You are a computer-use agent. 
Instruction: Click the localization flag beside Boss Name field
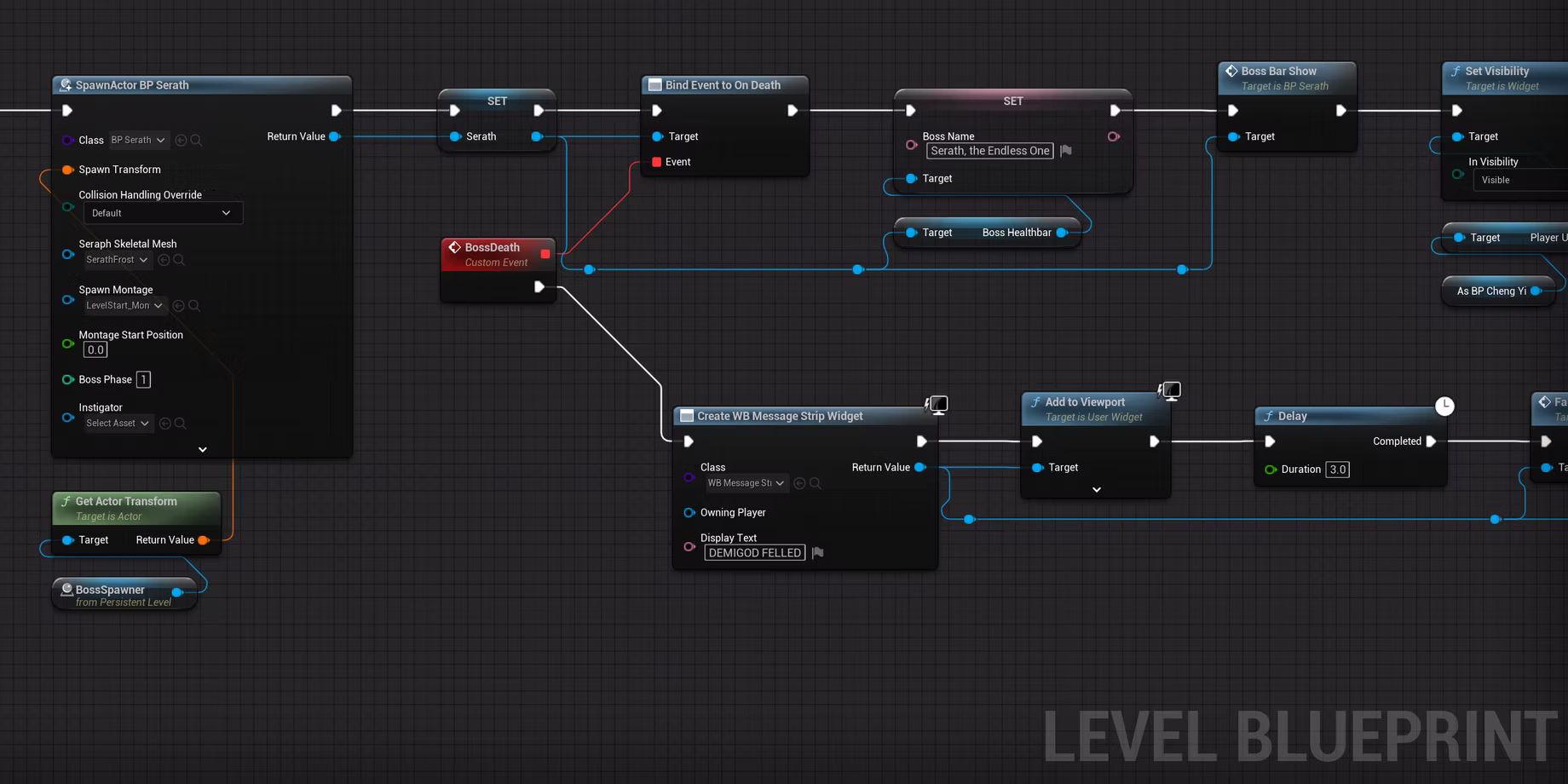(x=1066, y=151)
